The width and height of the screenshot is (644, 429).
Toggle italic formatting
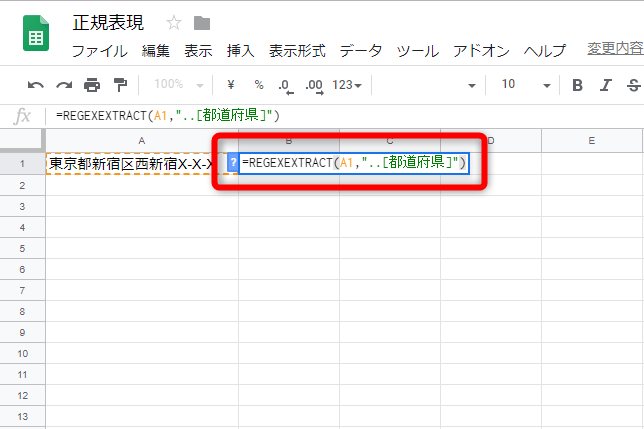tap(605, 85)
